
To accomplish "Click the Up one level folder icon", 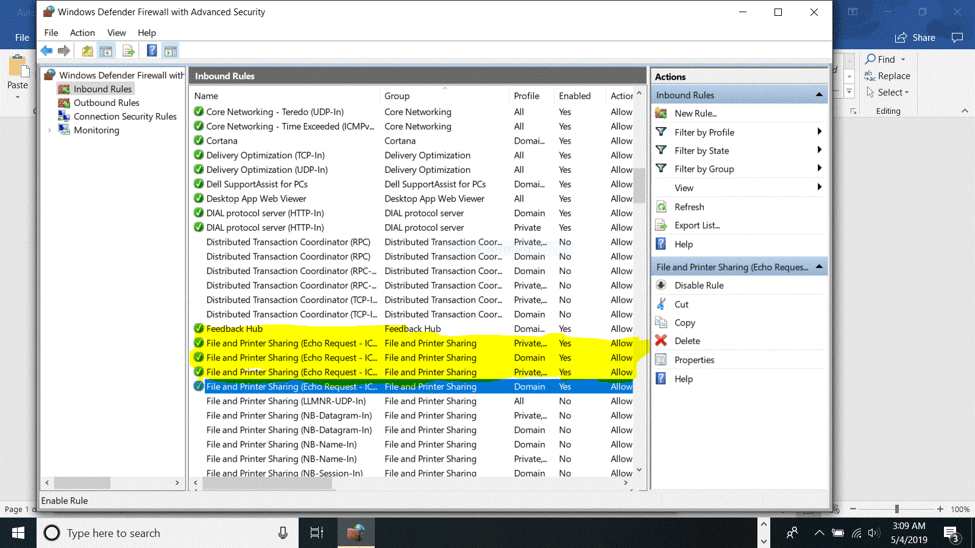I will click(x=87, y=51).
